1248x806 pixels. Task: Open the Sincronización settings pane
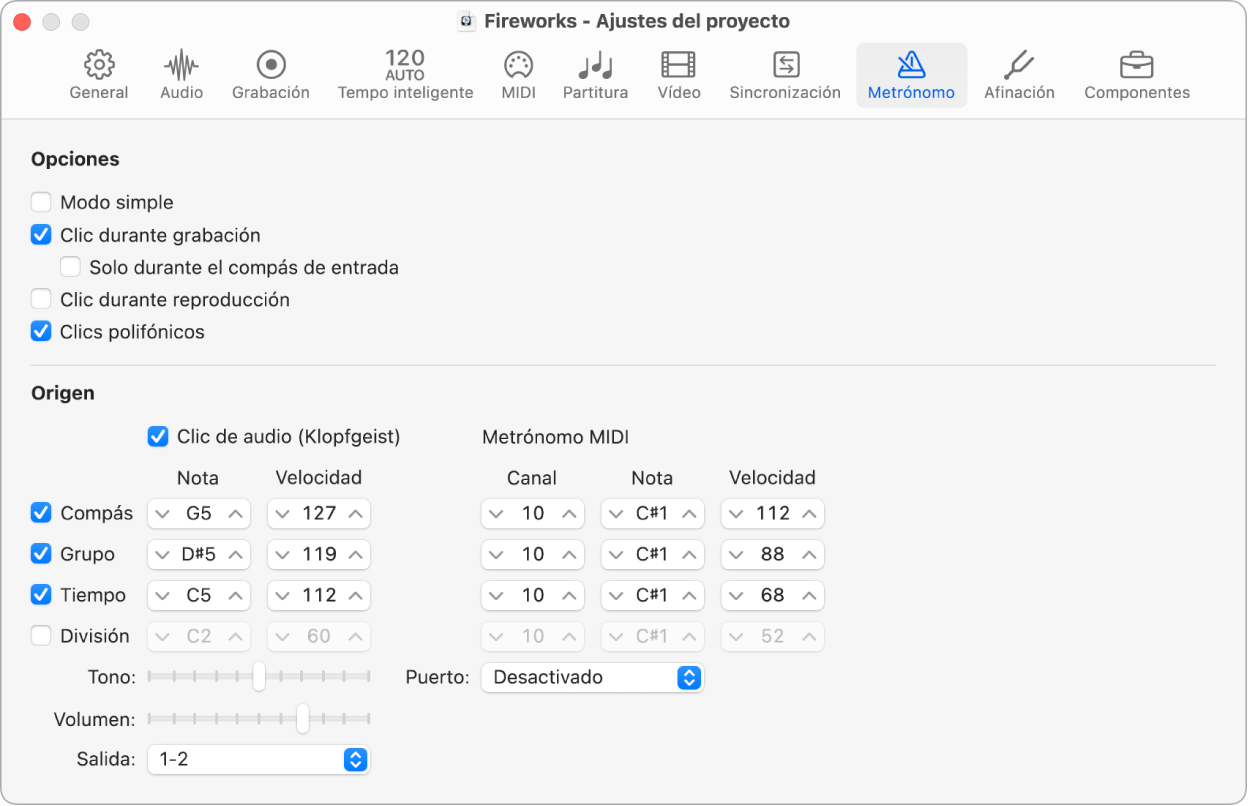(785, 76)
